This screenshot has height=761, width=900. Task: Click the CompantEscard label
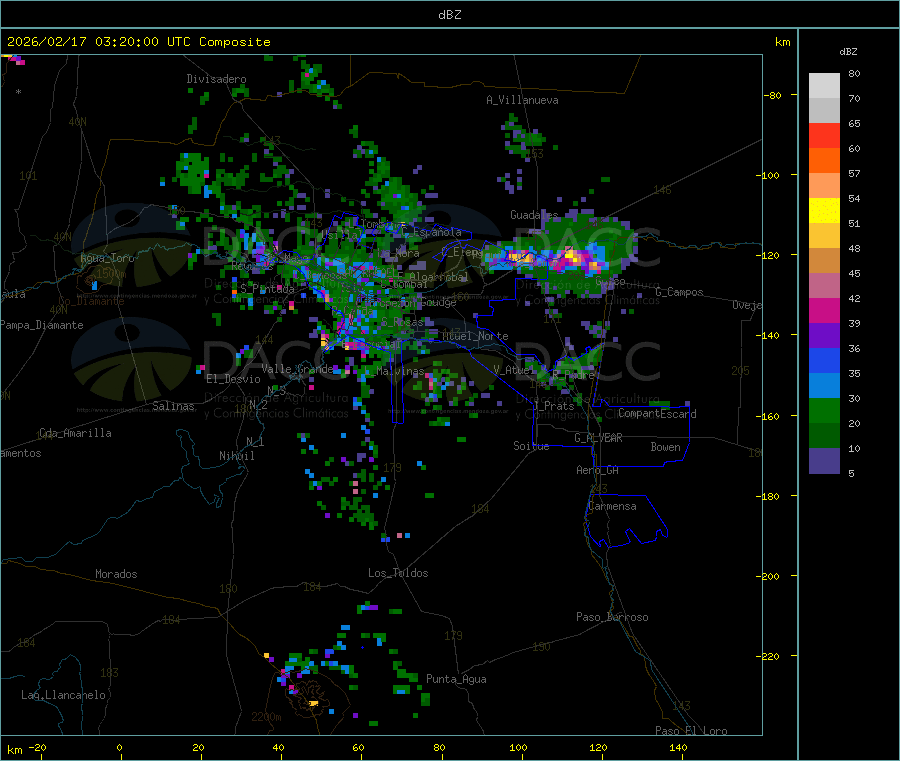tap(657, 414)
